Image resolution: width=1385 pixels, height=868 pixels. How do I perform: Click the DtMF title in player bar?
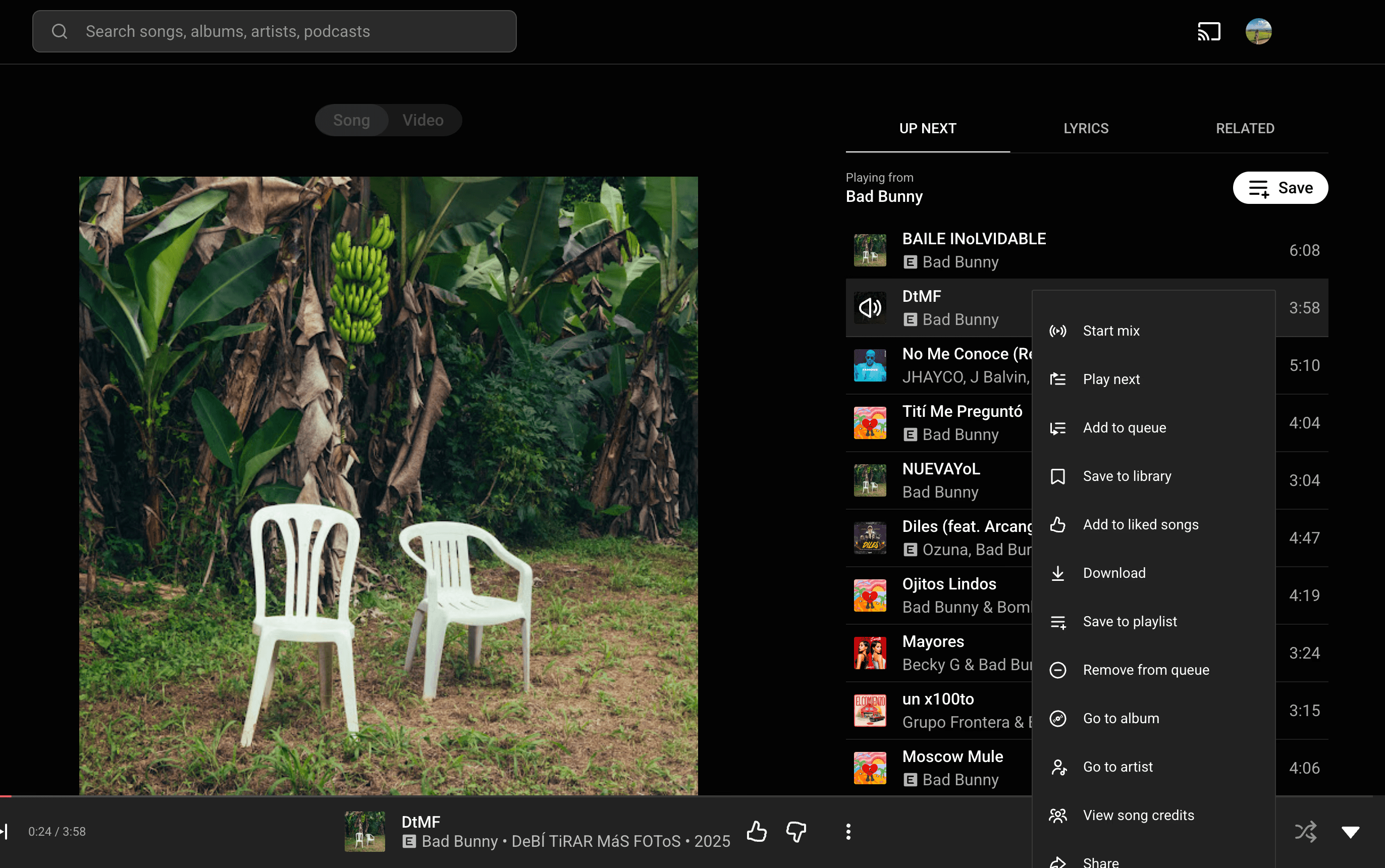point(421,822)
